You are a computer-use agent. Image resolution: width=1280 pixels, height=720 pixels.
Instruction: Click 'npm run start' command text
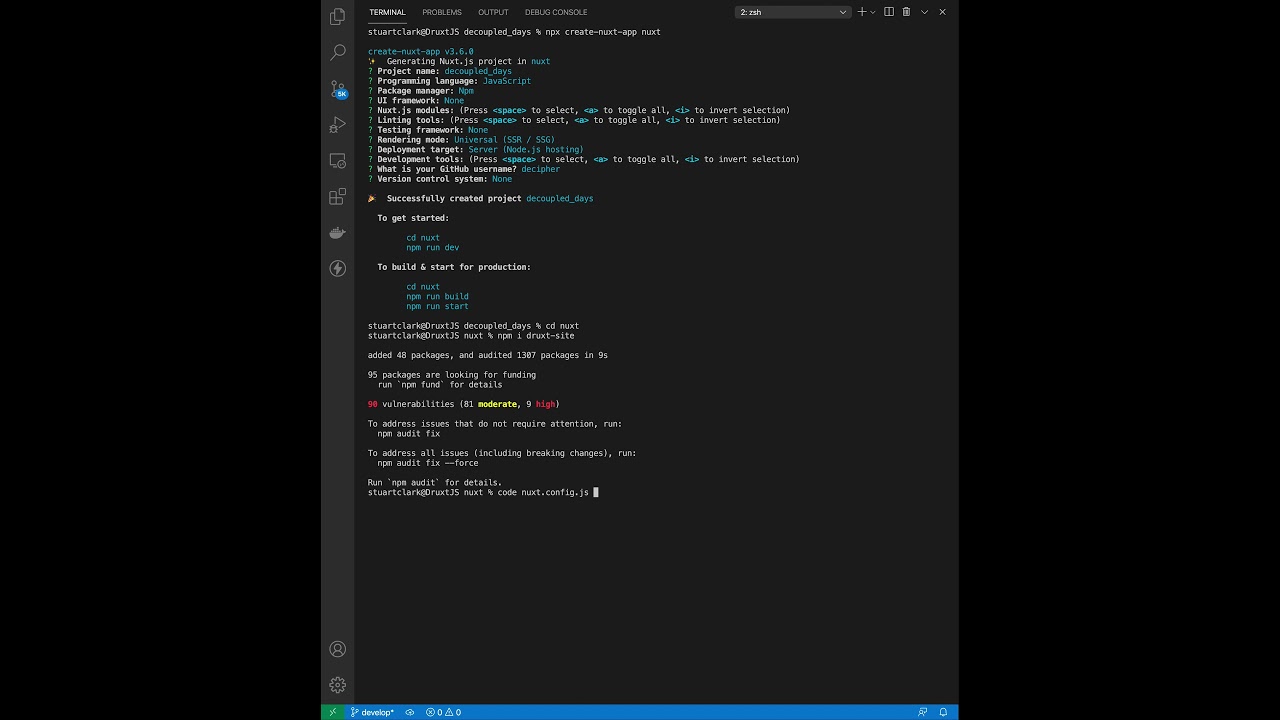pyautogui.click(x=437, y=306)
